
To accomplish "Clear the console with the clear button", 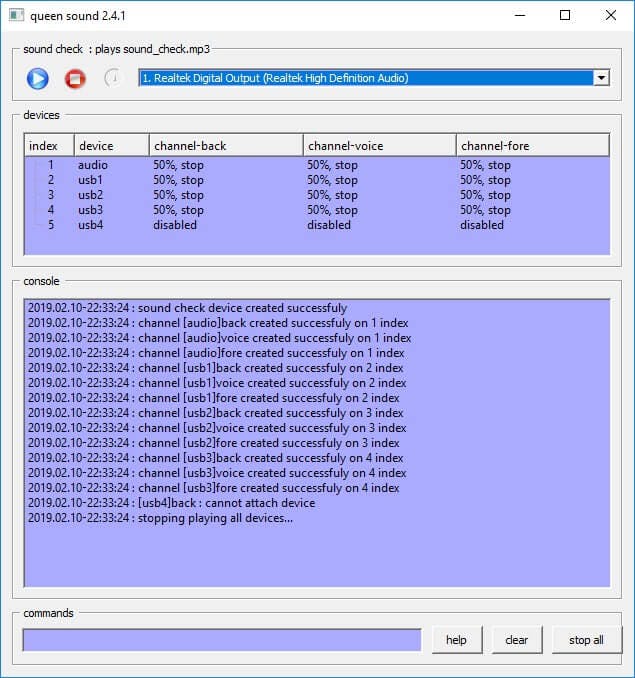I will click(x=516, y=640).
